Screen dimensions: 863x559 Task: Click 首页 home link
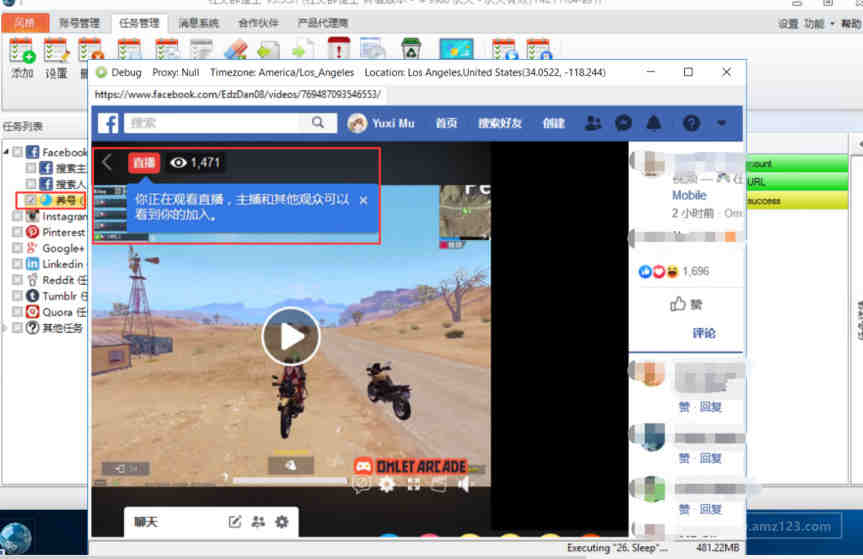[x=446, y=123]
